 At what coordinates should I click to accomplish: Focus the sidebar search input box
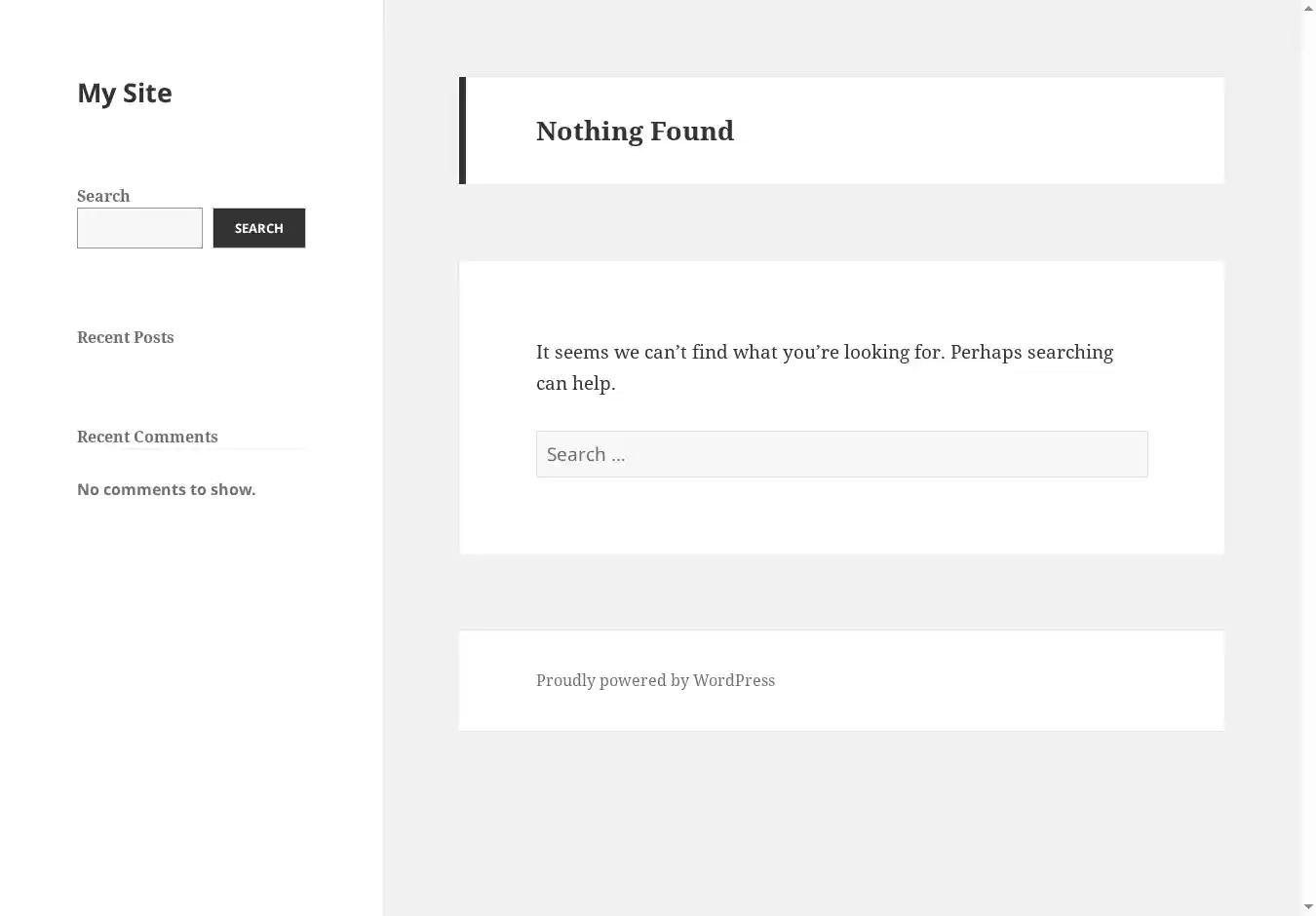coord(139,228)
